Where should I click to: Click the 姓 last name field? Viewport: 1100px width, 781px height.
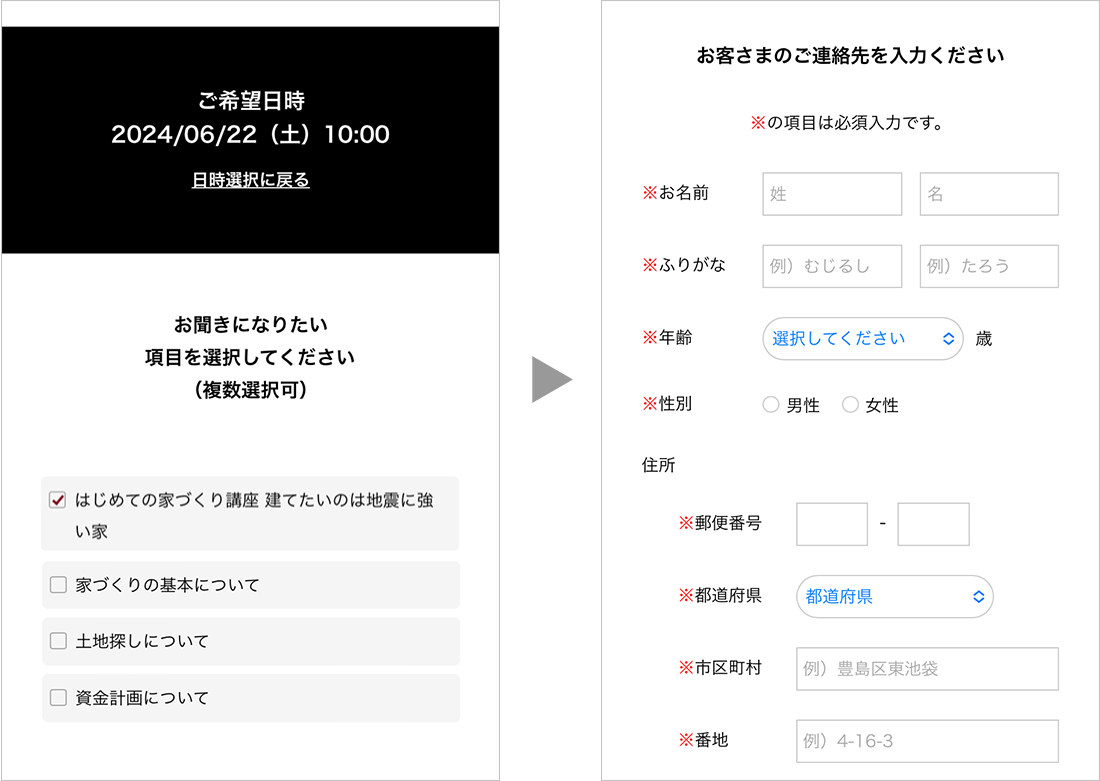point(831,194)
